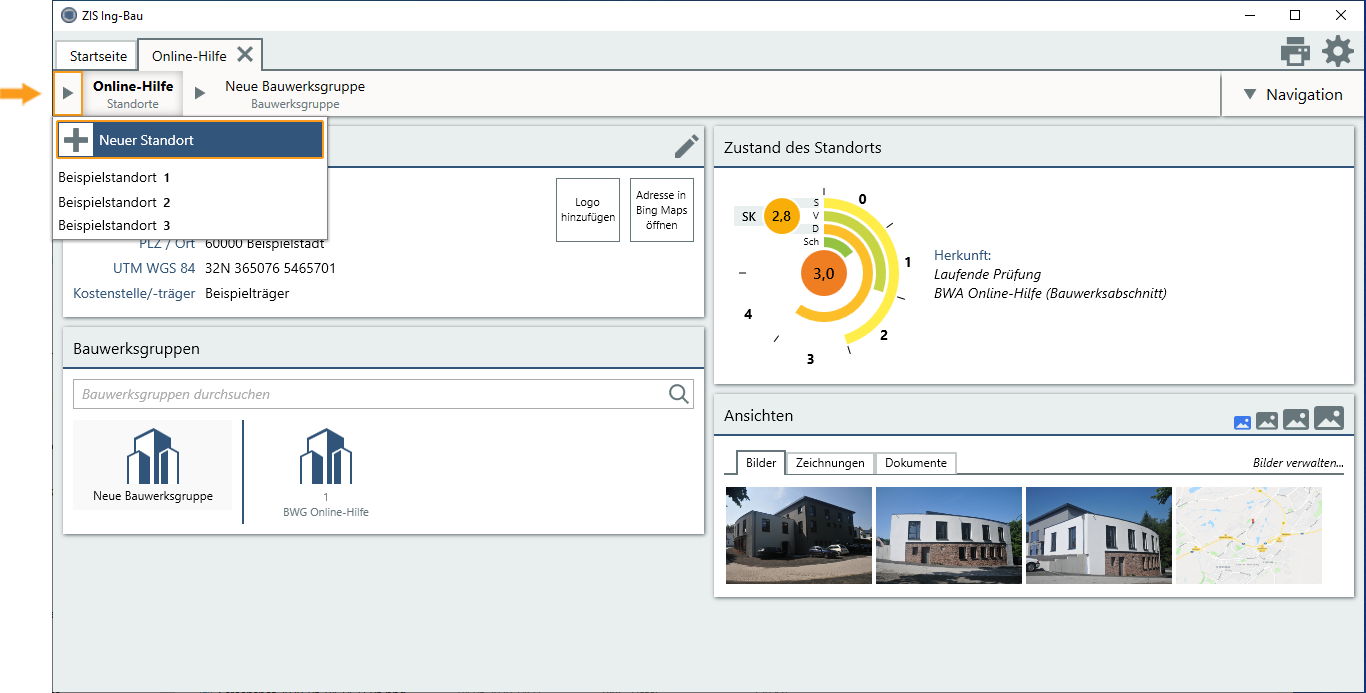The height and width of the screenshot is (693, 1366).
Task: Close the Online-Hilfe tab
Action: coord(245,55)
